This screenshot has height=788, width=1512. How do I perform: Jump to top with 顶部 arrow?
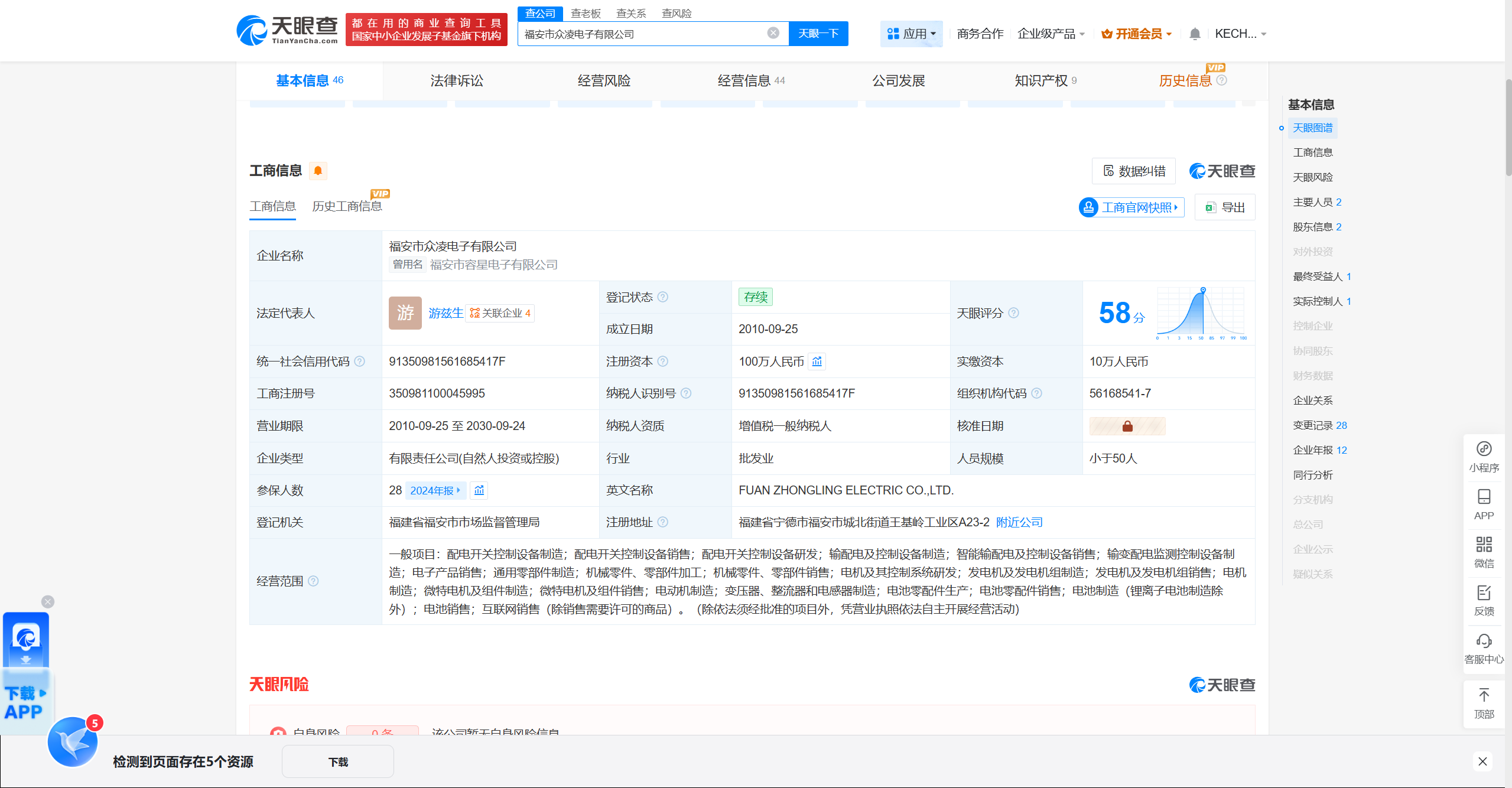[x=1484, y=696]
